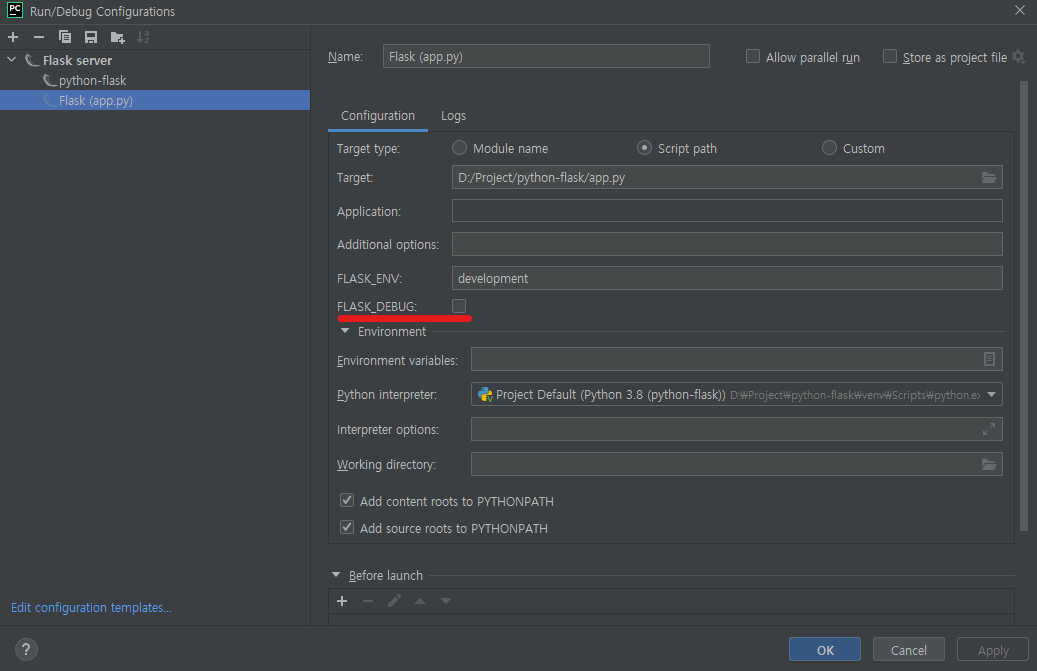Copy the selected configuration
Image resolution: width=1037 pixels, height=671 pixels.
pos(65,37)
